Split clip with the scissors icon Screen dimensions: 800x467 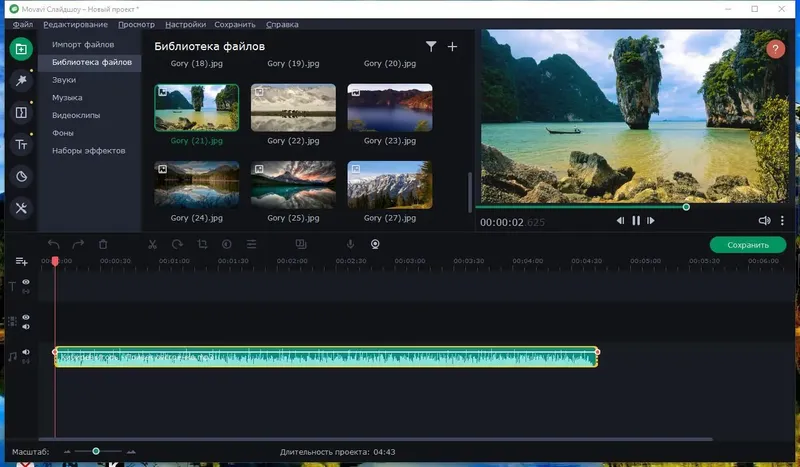(x=152, y=244)
